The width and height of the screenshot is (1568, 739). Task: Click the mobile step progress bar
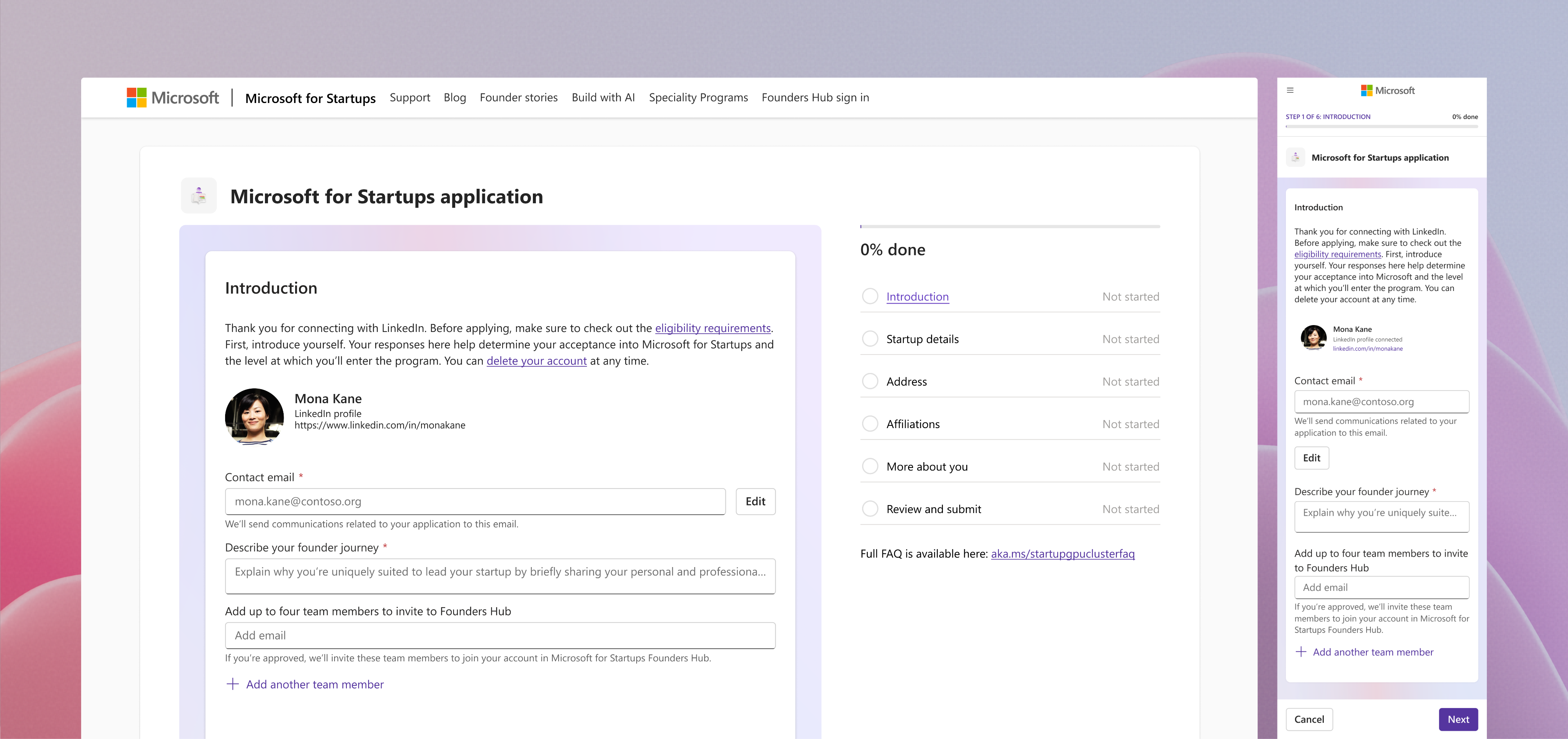[1382, 127]
